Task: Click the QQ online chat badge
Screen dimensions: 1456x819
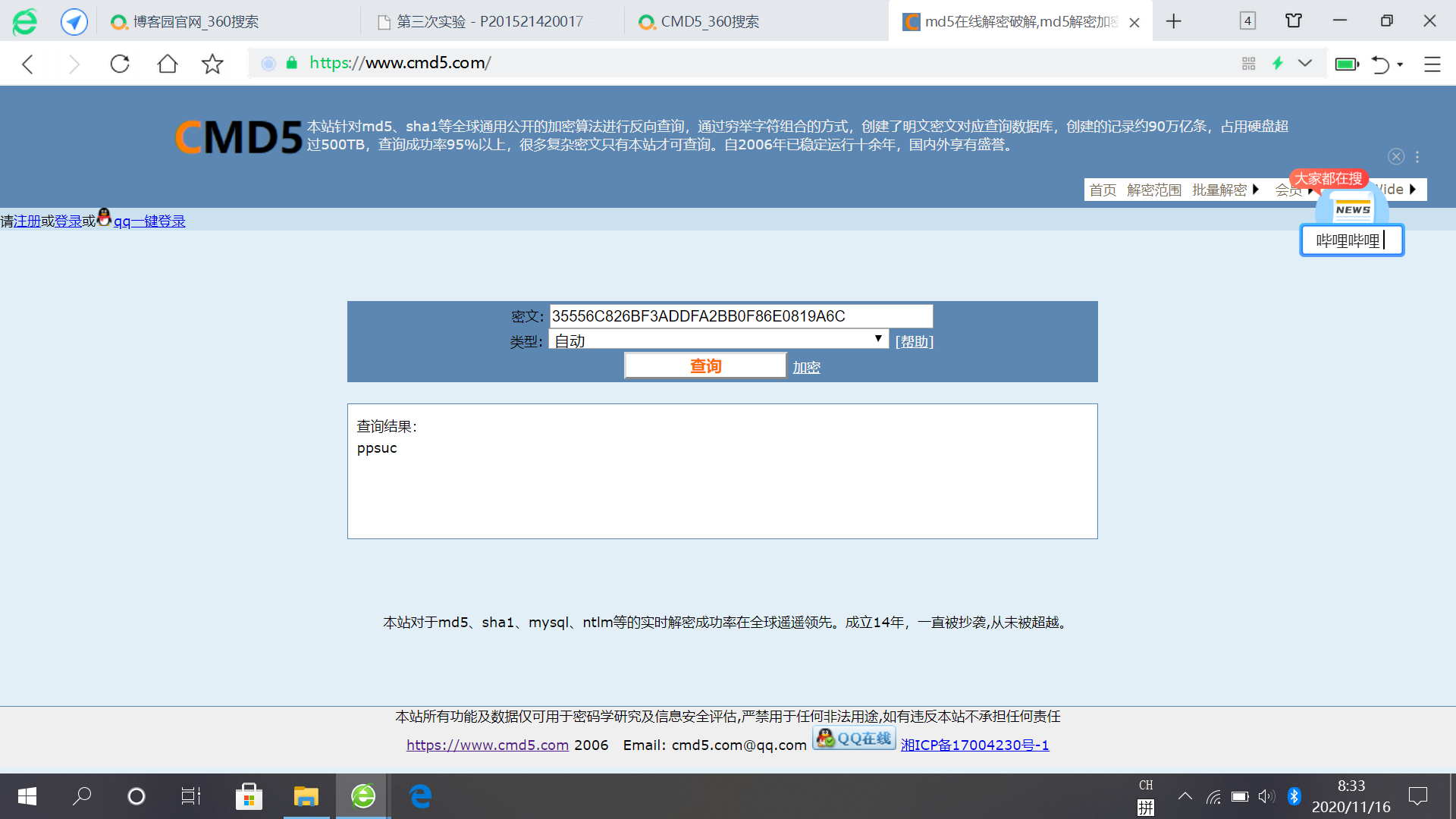Action: click(x=855, y=738)
